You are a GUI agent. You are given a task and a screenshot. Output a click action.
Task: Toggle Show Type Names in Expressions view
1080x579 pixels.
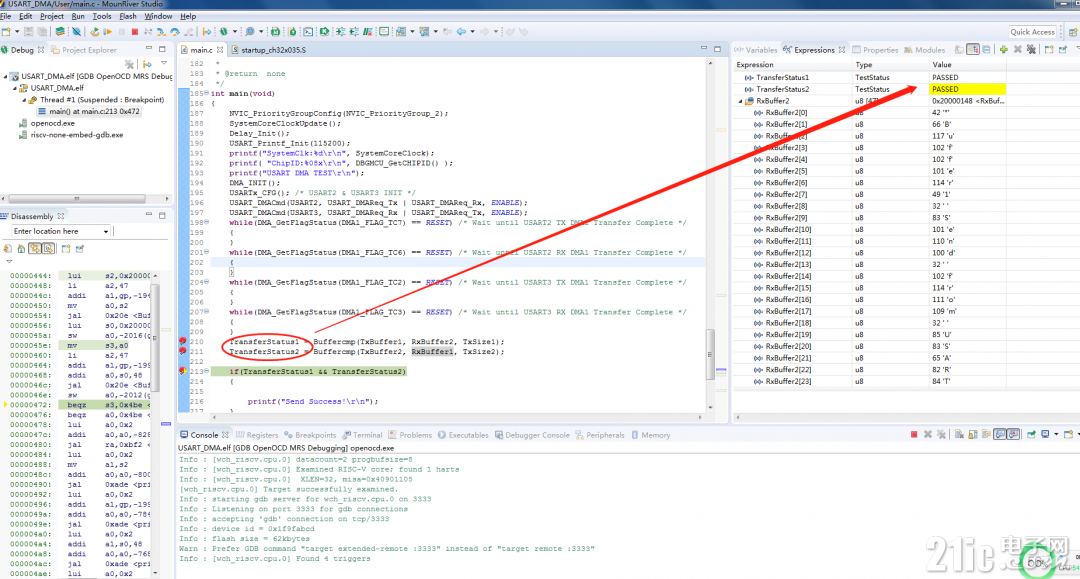pos(959,50)
